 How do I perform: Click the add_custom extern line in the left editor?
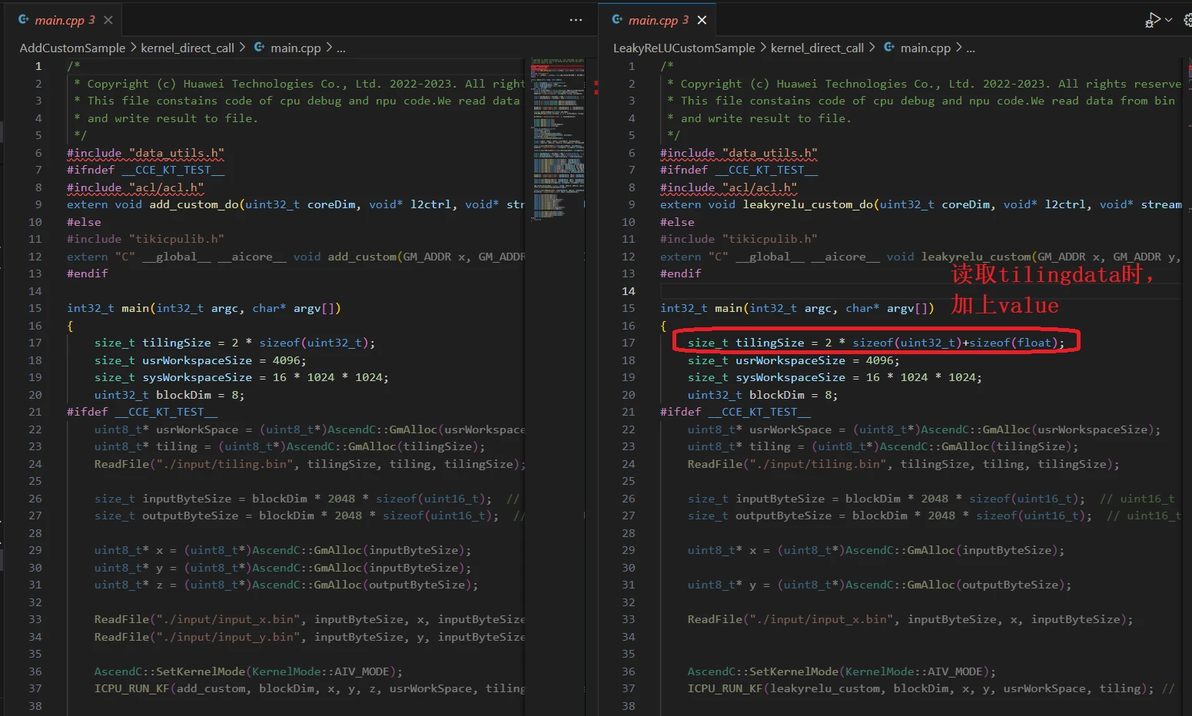click(296, 257)
